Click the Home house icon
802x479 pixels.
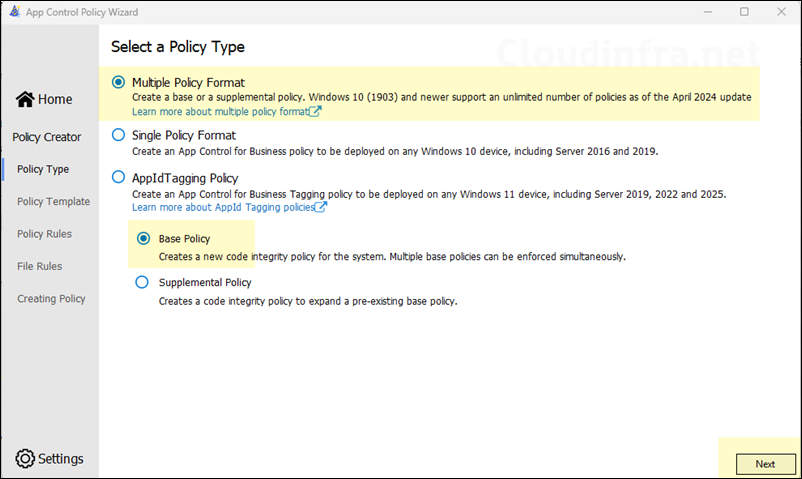pyautogui.click(x=25, y=99)
